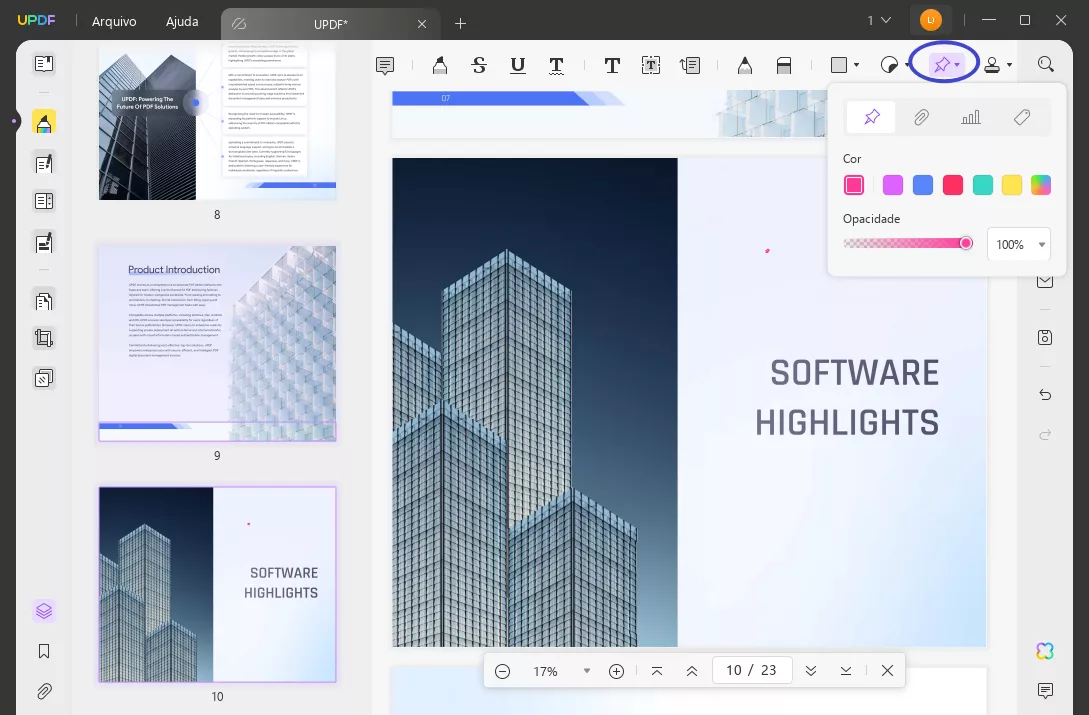Close the bottom navigation bar
1089x715 pixels.
(887, 671)
